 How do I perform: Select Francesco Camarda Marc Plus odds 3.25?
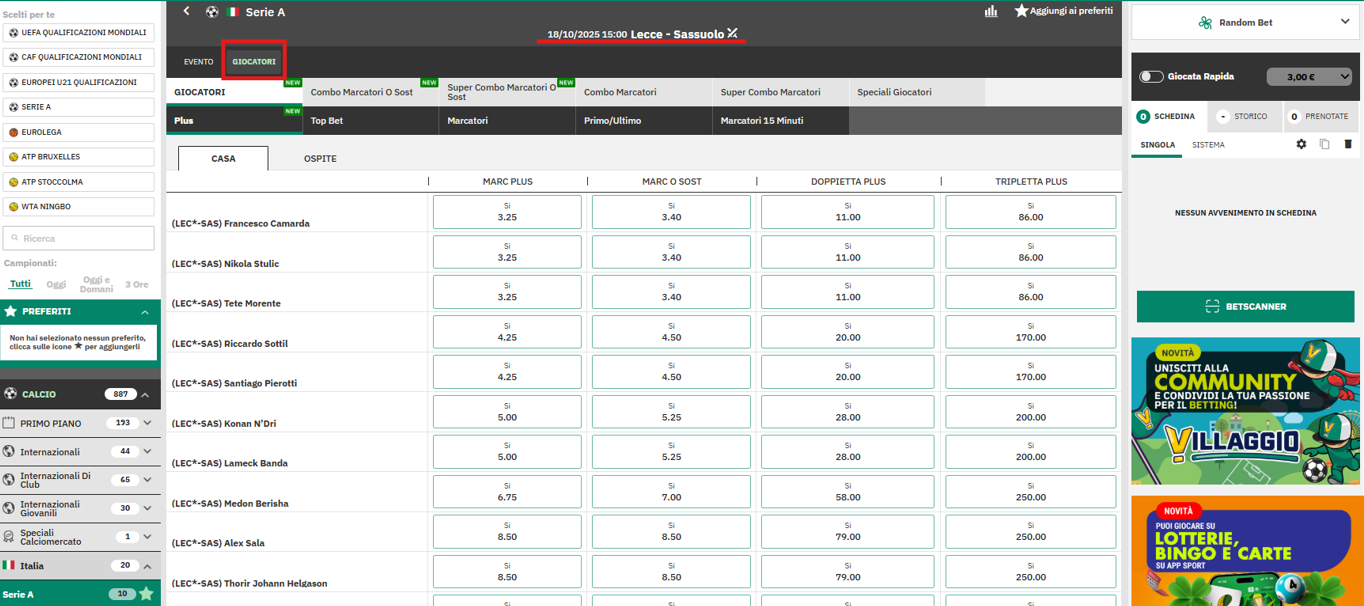coord(507,212)
